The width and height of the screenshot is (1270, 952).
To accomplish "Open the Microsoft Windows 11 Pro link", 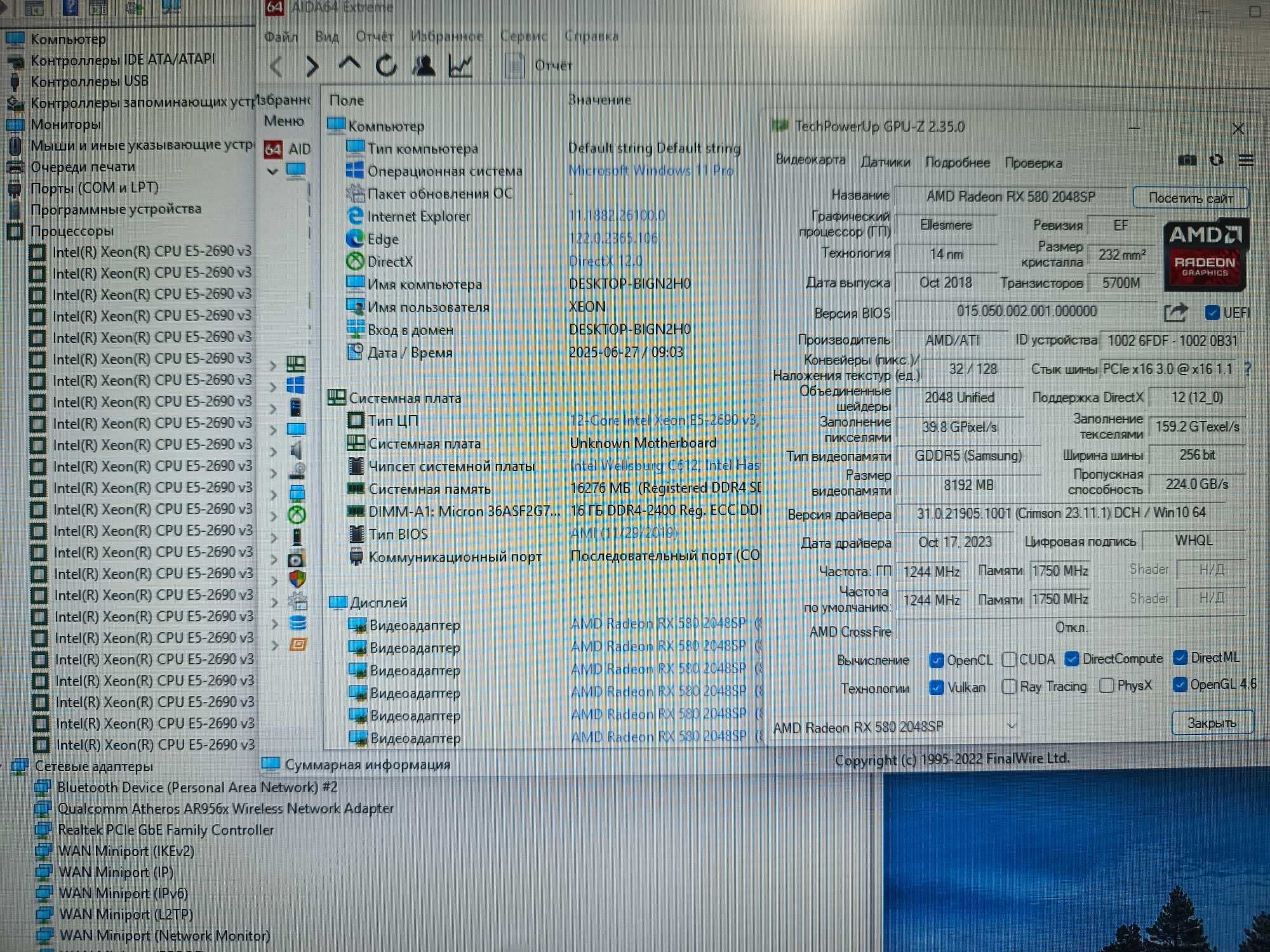I will point(651,171).
